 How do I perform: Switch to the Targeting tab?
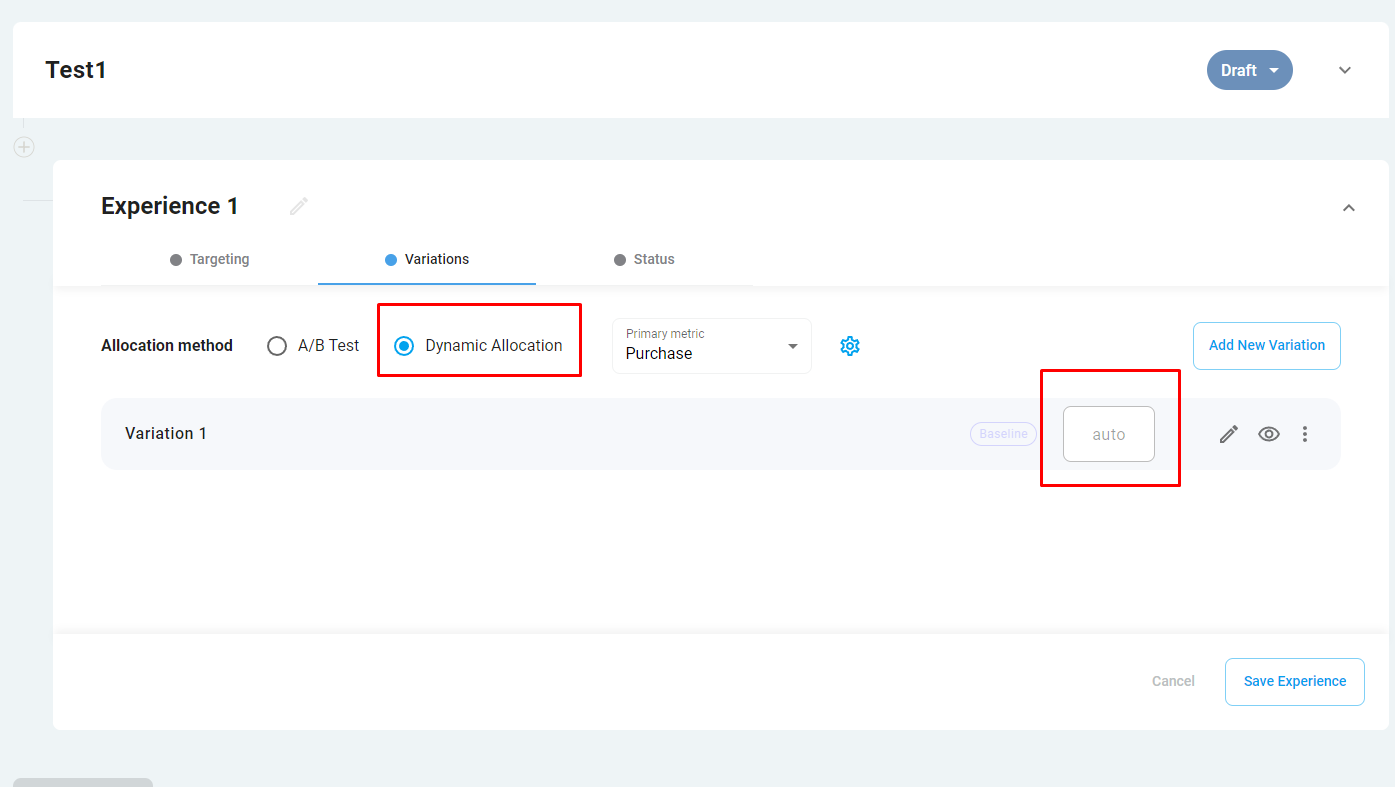210,259
